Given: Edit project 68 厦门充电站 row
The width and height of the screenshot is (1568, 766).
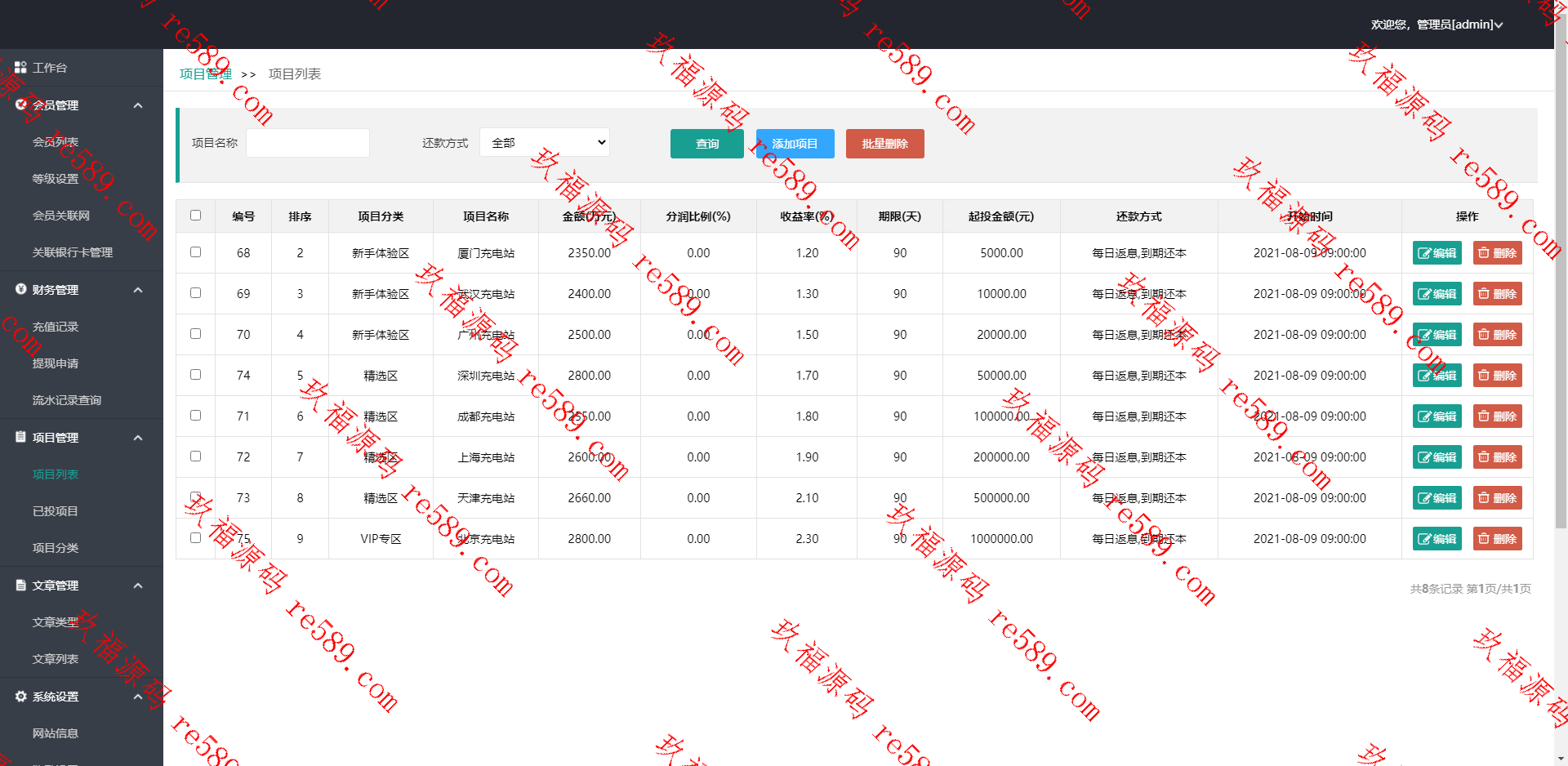Looking at the screenshot, I should coord(1437,253).
